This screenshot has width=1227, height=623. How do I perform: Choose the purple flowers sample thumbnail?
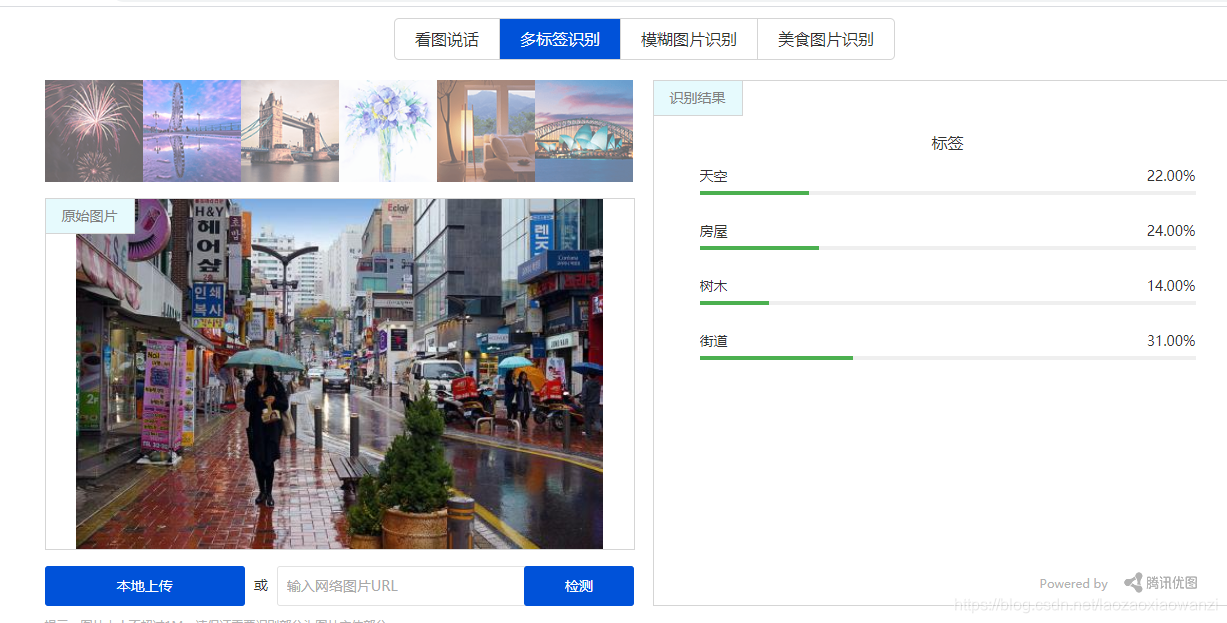click(x=388, y=131)
